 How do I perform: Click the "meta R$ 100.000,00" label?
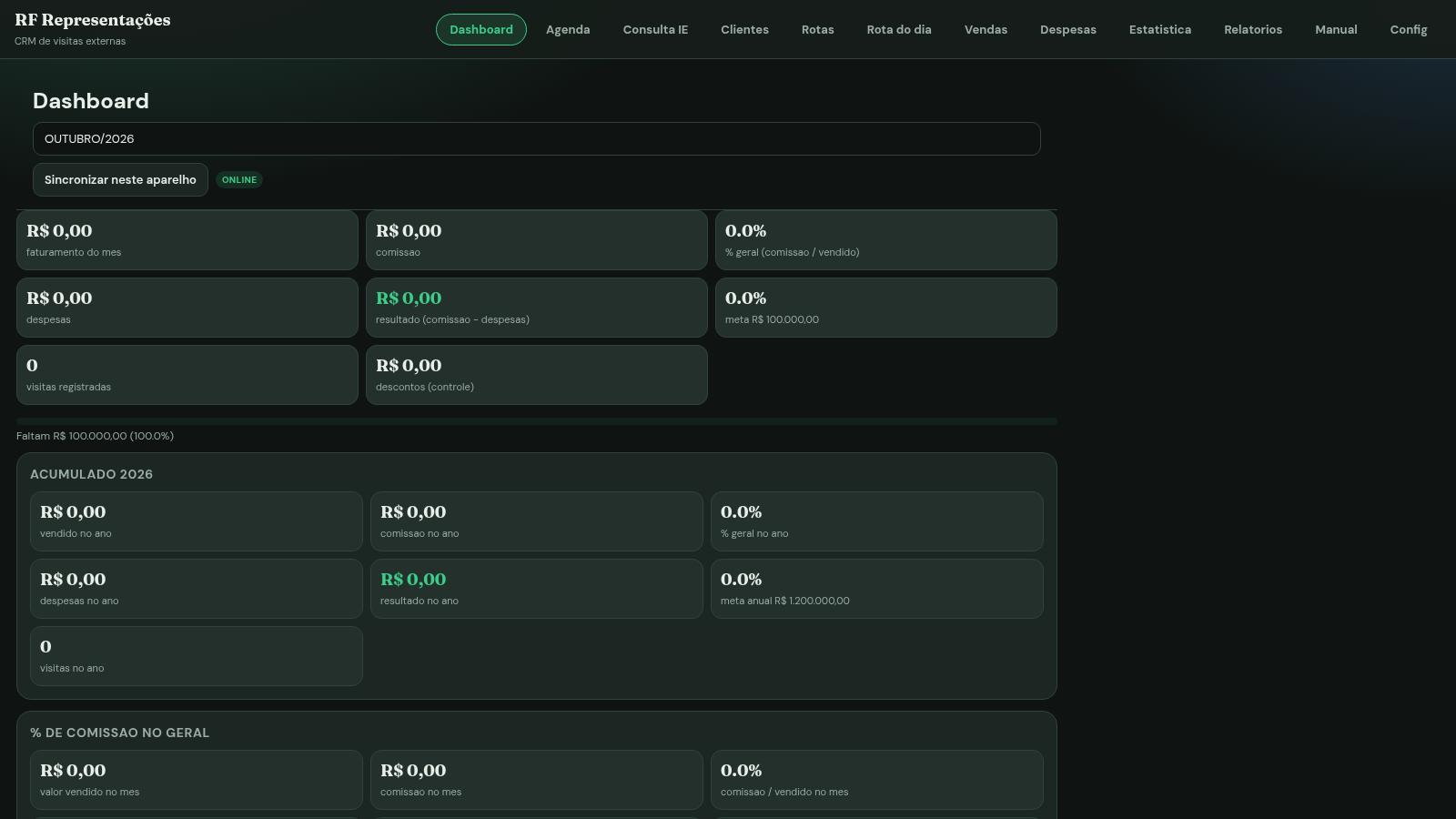coord(772,320)
